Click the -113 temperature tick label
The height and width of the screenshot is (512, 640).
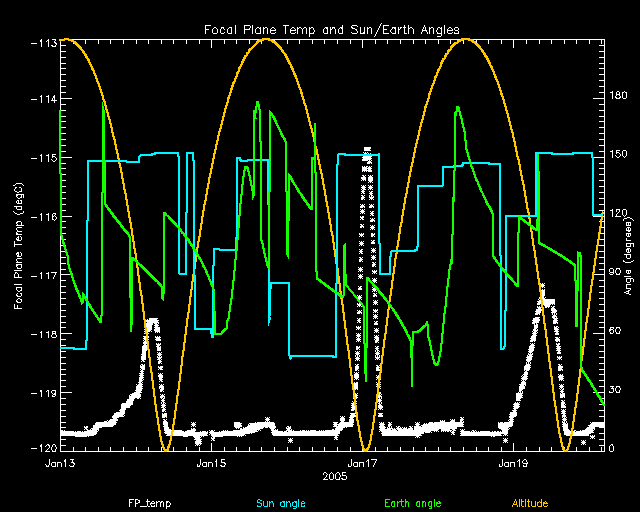point(43,42)
